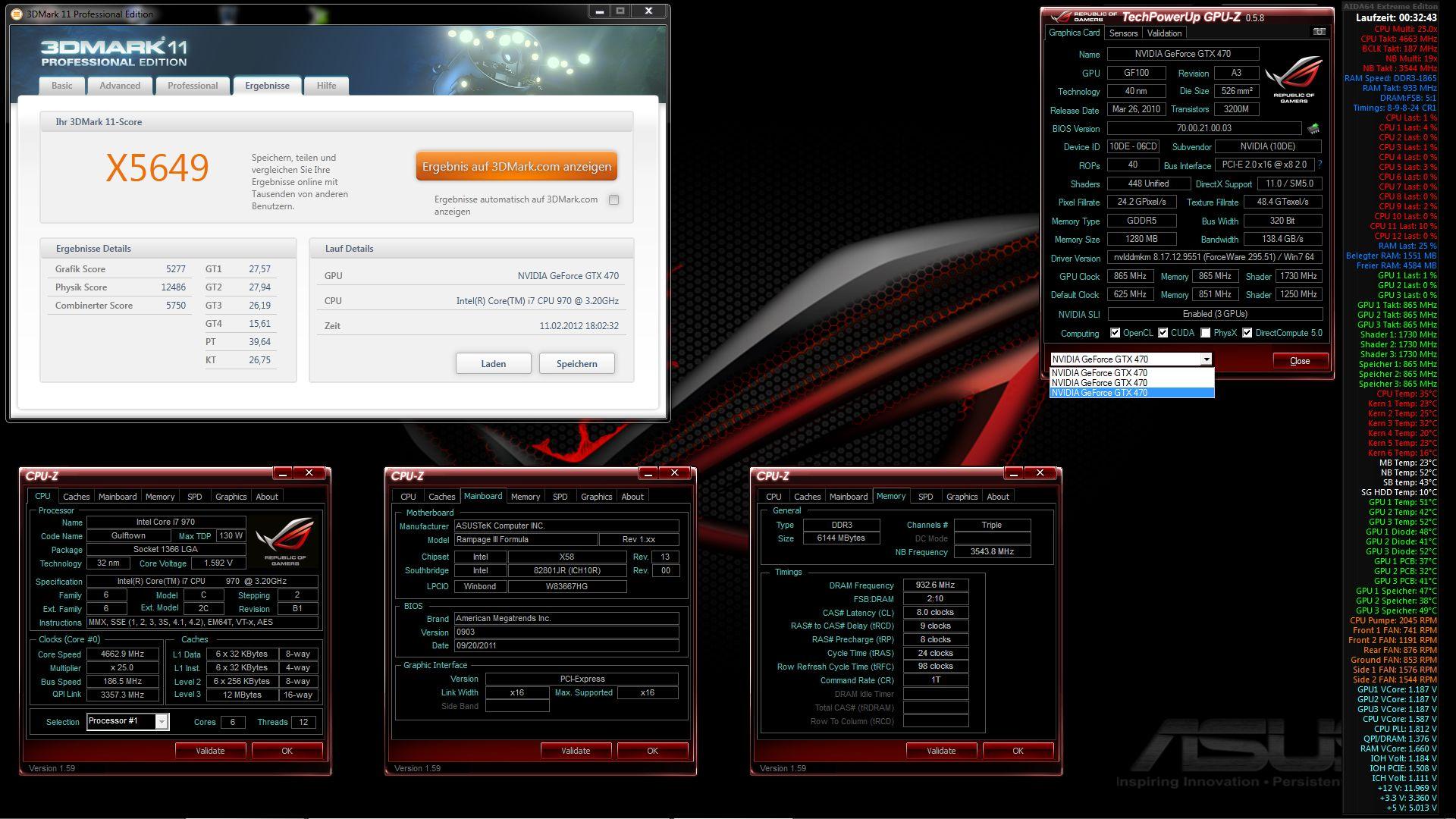Minimize the CPU-Z window showing the Mainboard tab
The height and width of the screenshot is (819, 1456).
click(648, 473)
